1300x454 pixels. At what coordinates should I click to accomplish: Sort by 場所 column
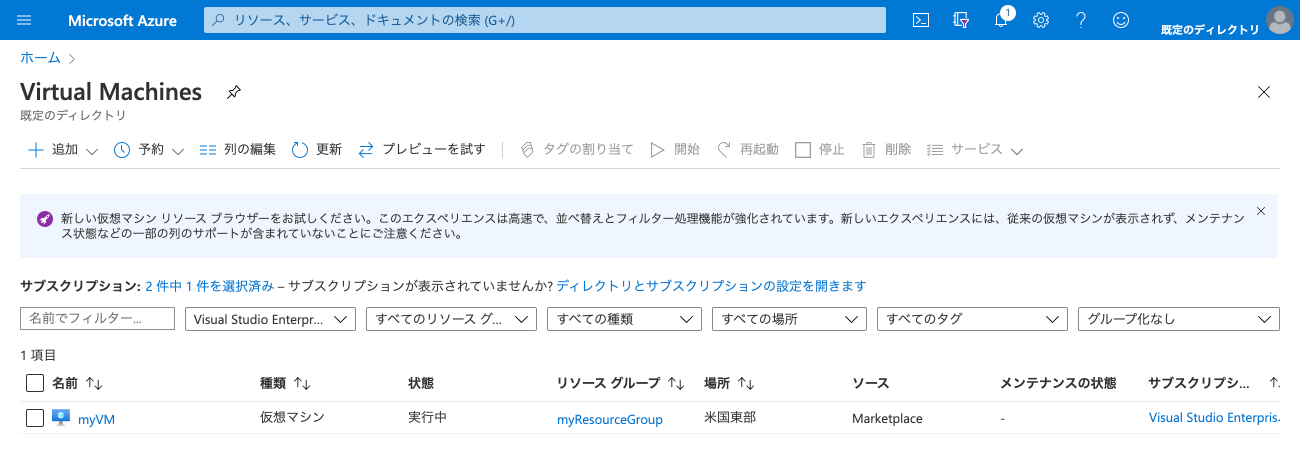coord(730,383)
